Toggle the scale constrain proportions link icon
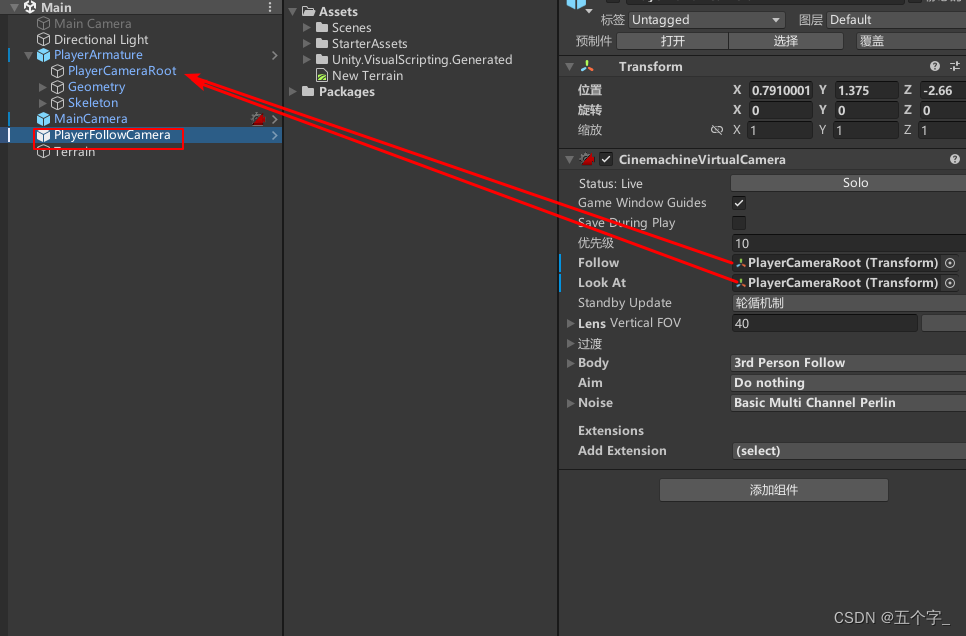966x636 pixels. tap(716, 130)
